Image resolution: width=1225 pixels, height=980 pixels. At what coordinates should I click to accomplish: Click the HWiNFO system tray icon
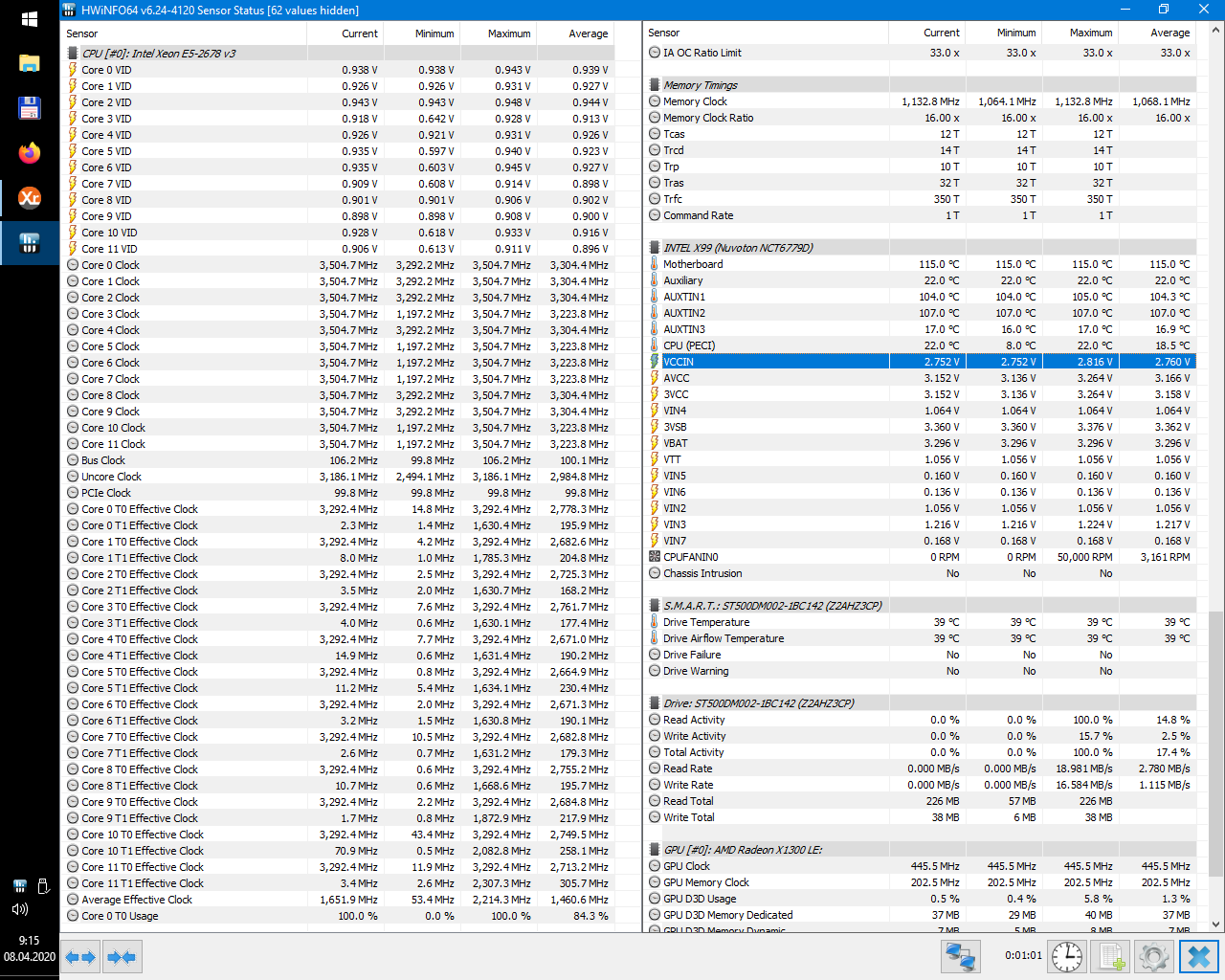point(19,886)
